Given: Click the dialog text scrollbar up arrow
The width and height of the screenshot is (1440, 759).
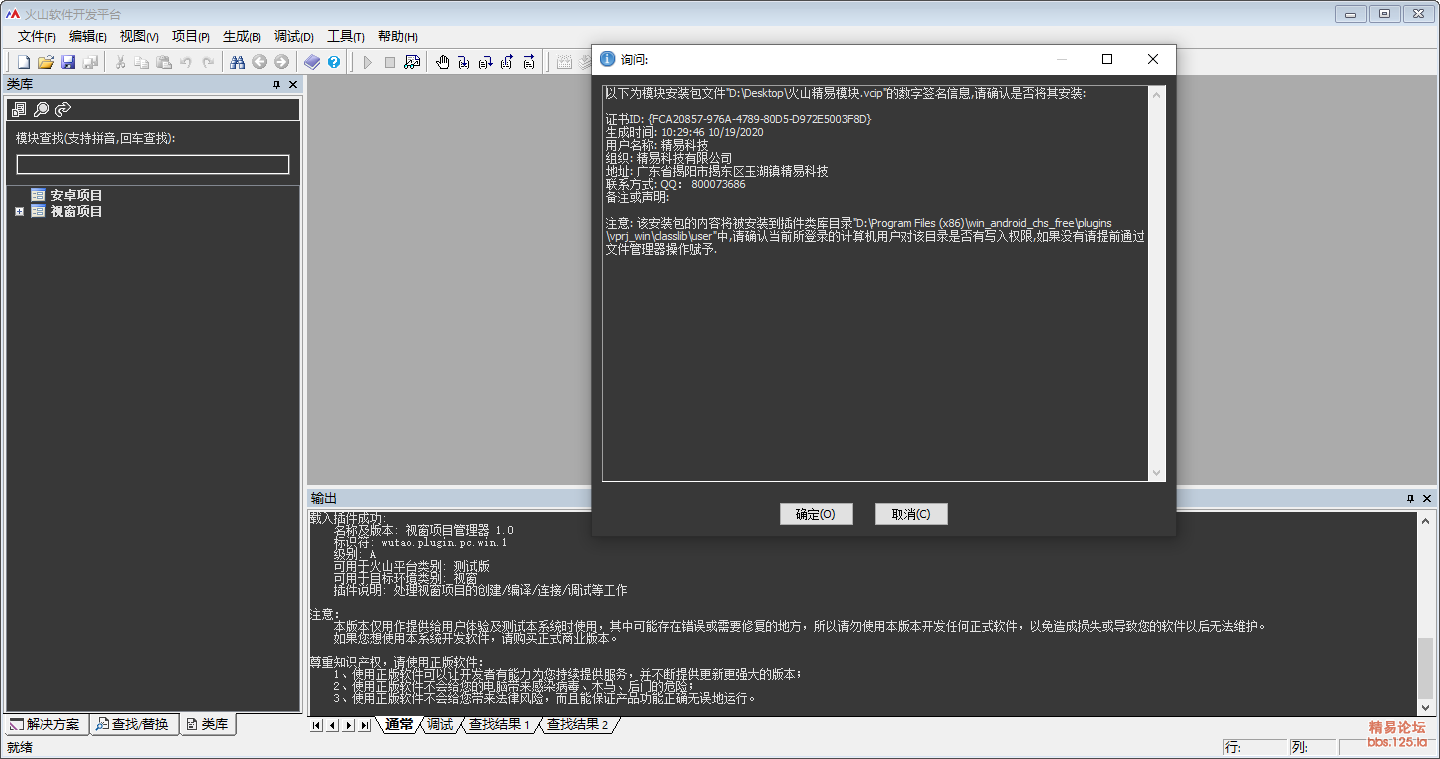Looking at the screenshot, I should pos(1157,95).
